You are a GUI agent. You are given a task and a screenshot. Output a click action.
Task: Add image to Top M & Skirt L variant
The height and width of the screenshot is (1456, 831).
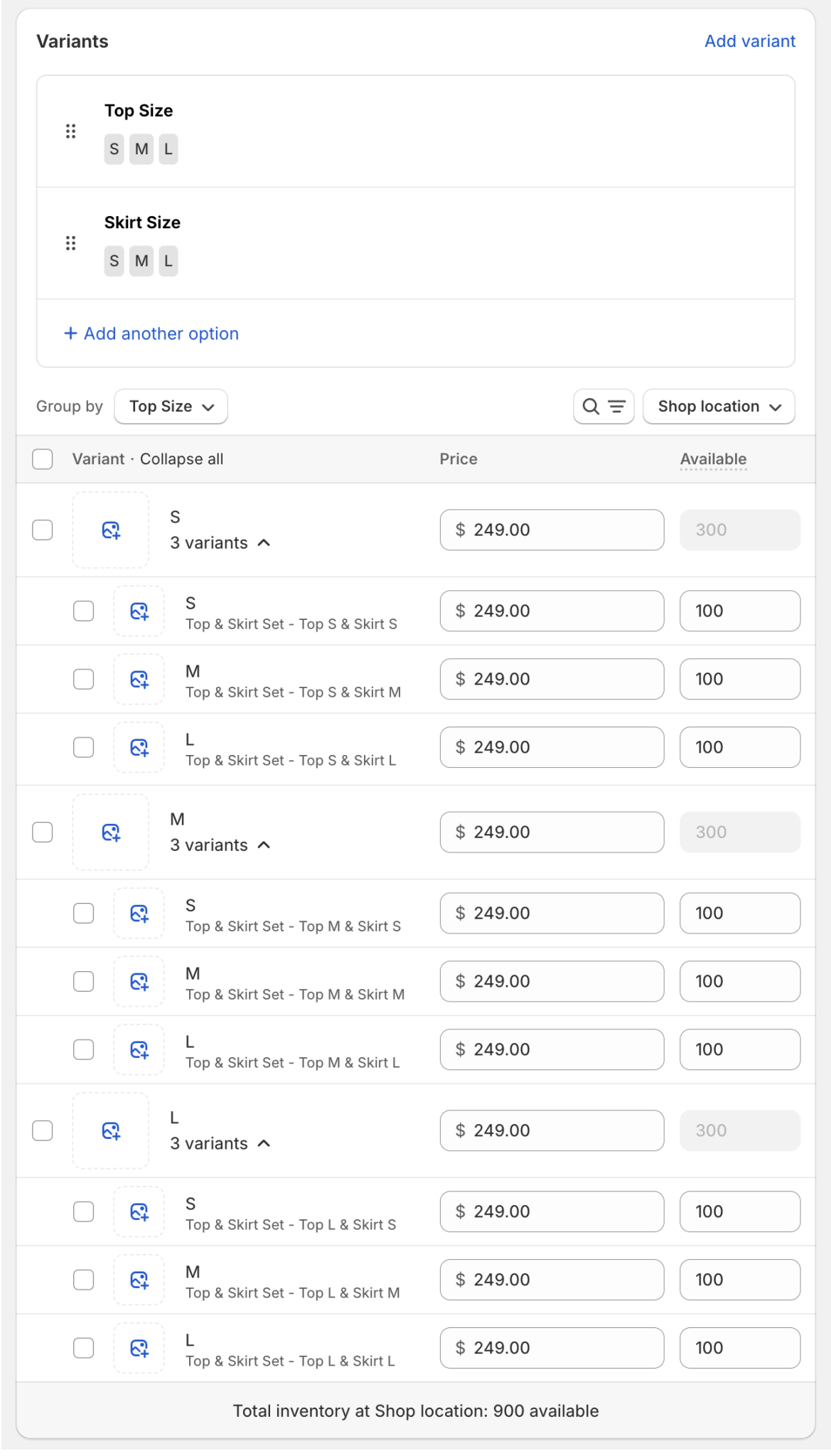pos(139,1050)
